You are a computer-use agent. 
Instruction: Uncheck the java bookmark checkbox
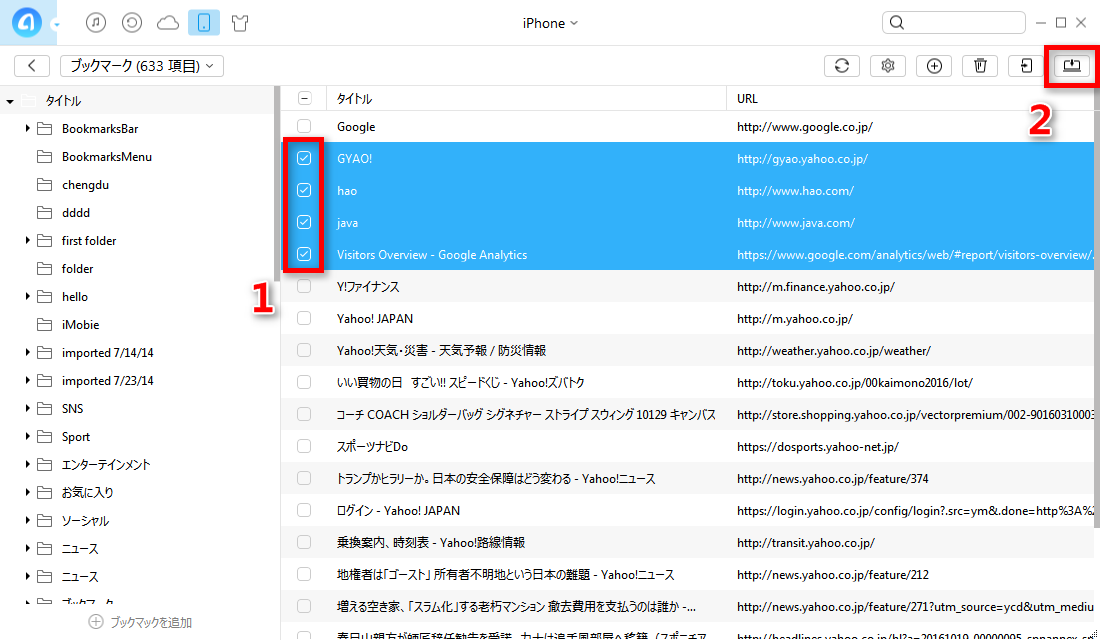coord(304,222)
